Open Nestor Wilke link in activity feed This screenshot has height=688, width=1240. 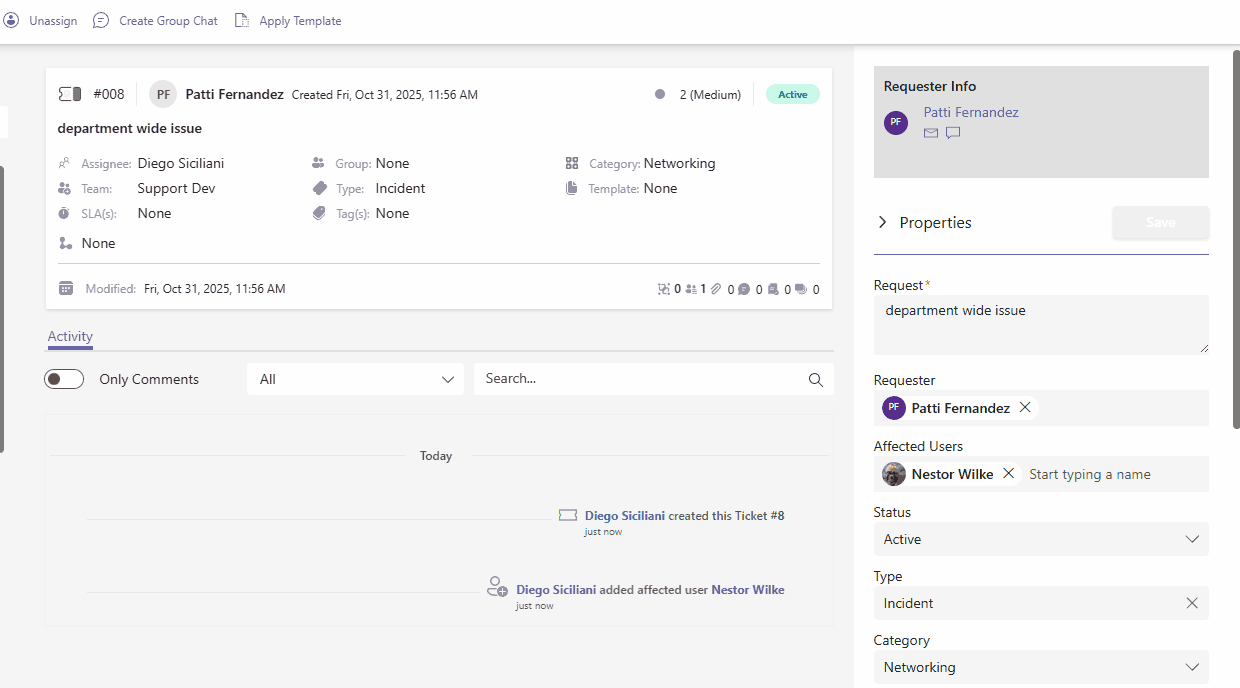point(747,590)
